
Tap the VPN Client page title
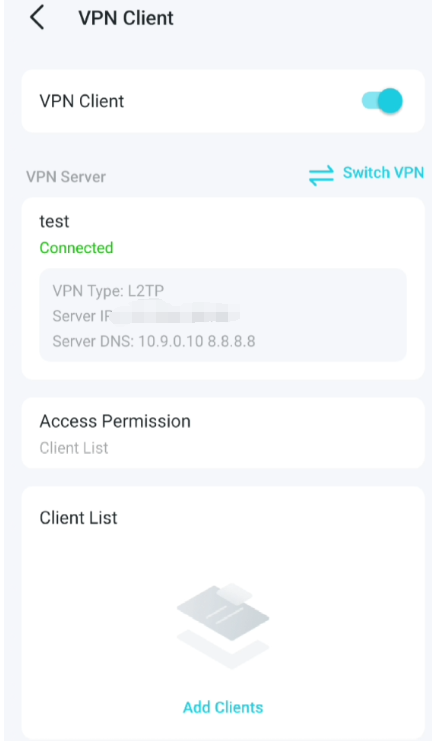pyautogui.click(x=126, y=18)
